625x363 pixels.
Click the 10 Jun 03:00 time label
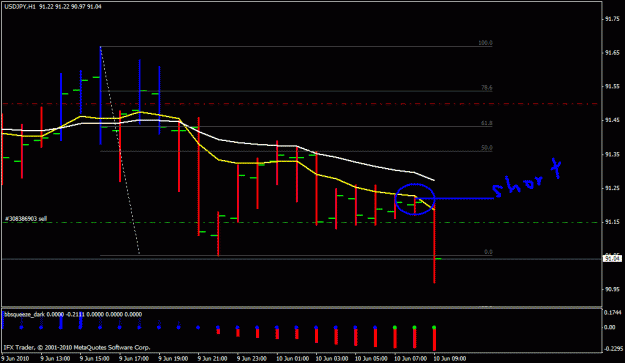tap(332, 359)
